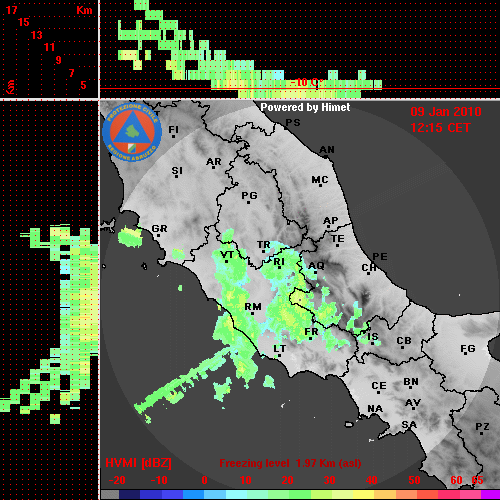Click the 'TR' city label on map
Screen dimensions: 500x500
coord(264,245)
